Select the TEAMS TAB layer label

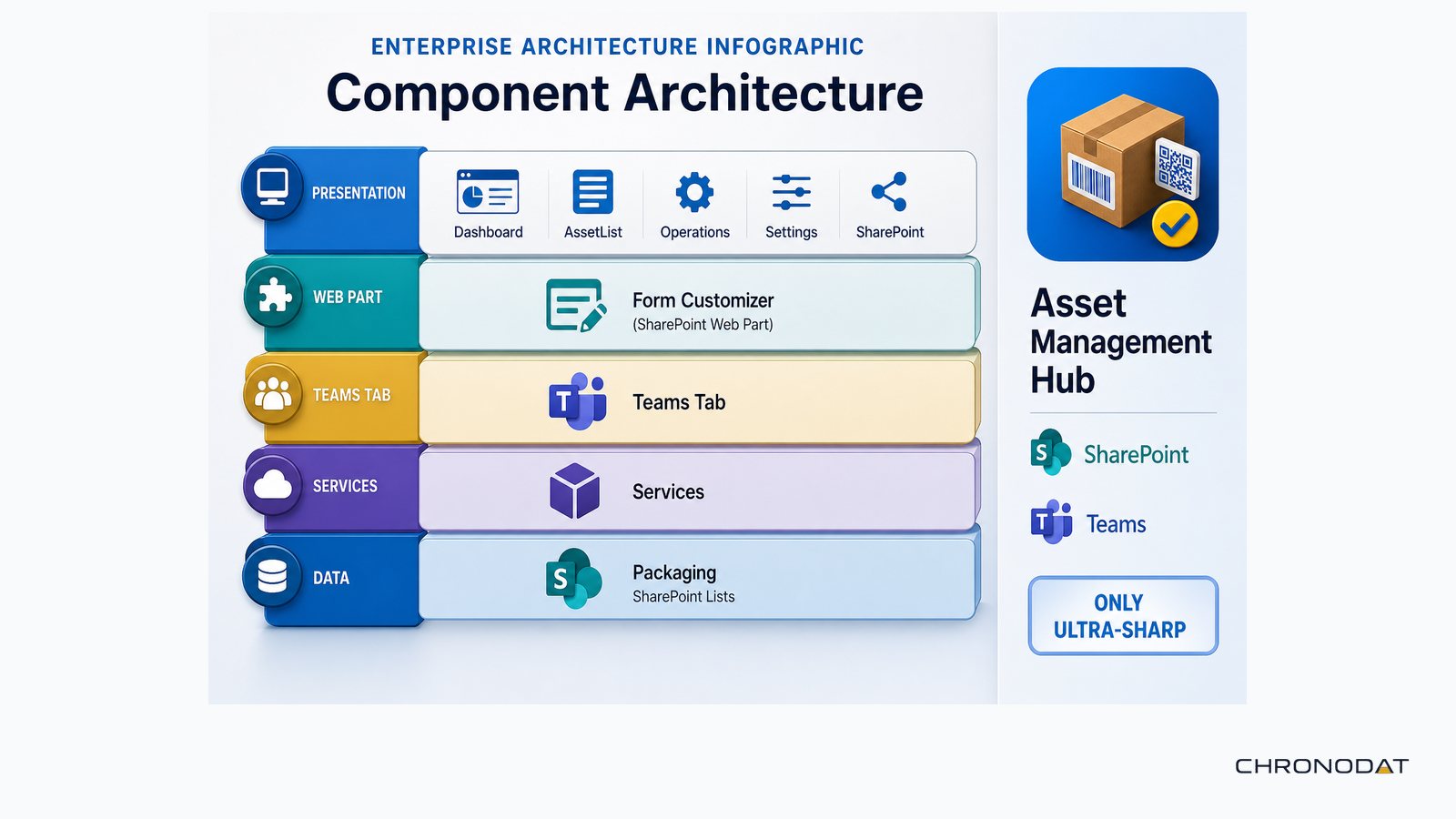351,395
